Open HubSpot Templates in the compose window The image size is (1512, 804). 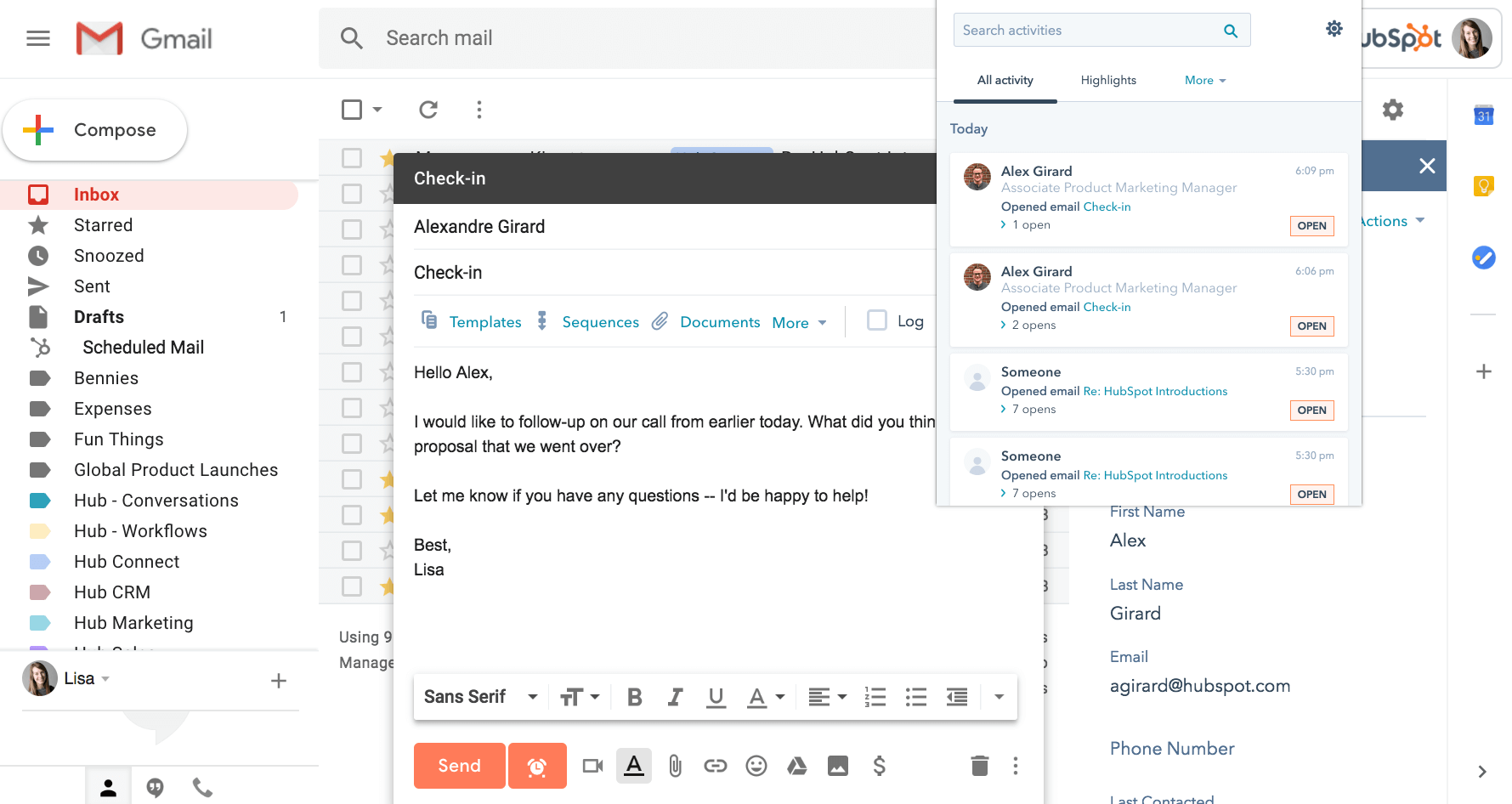coord(485,321)
